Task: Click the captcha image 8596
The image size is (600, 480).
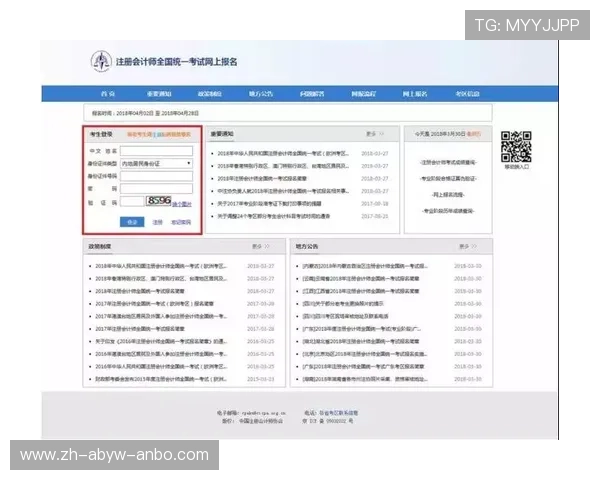Action: (158, 200)
